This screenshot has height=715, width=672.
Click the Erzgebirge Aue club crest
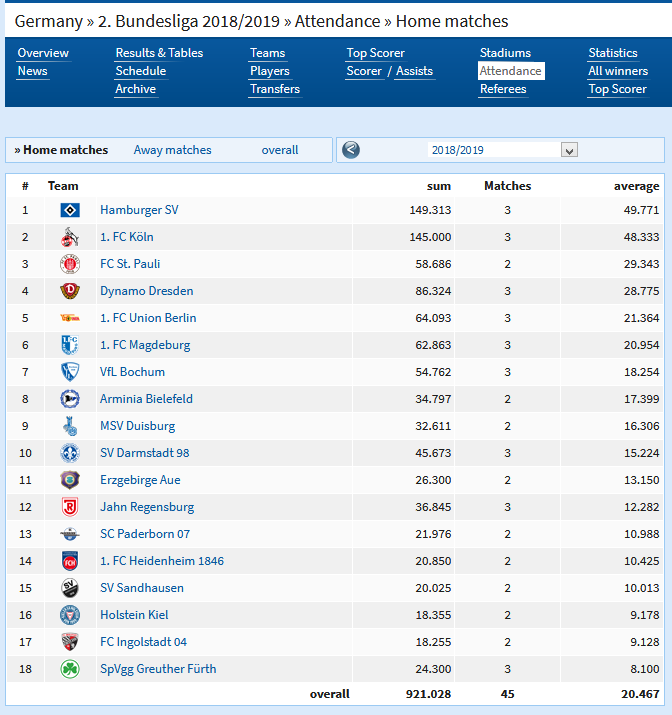70,480
